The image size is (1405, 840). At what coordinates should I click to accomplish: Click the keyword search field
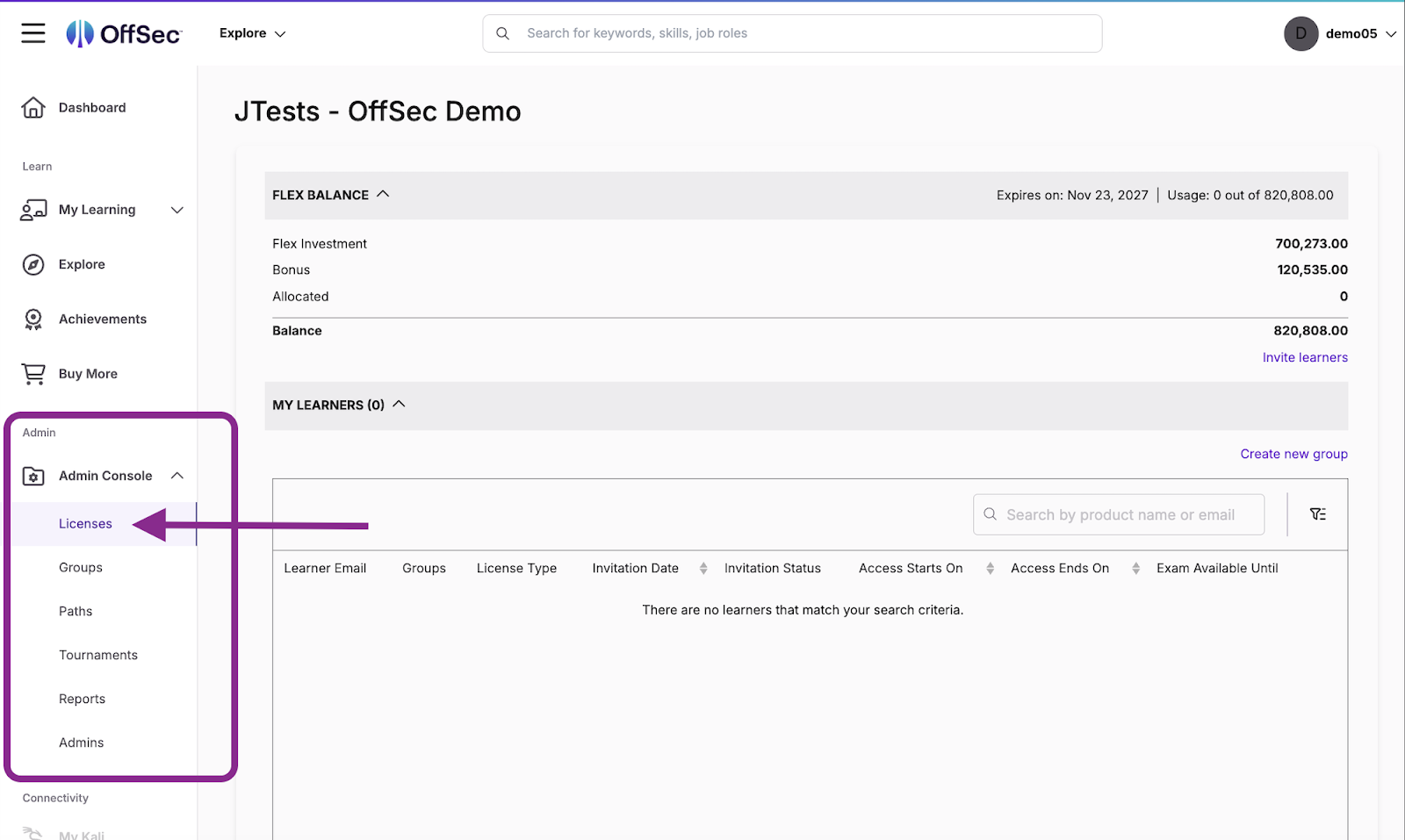[x=792, y=33]
